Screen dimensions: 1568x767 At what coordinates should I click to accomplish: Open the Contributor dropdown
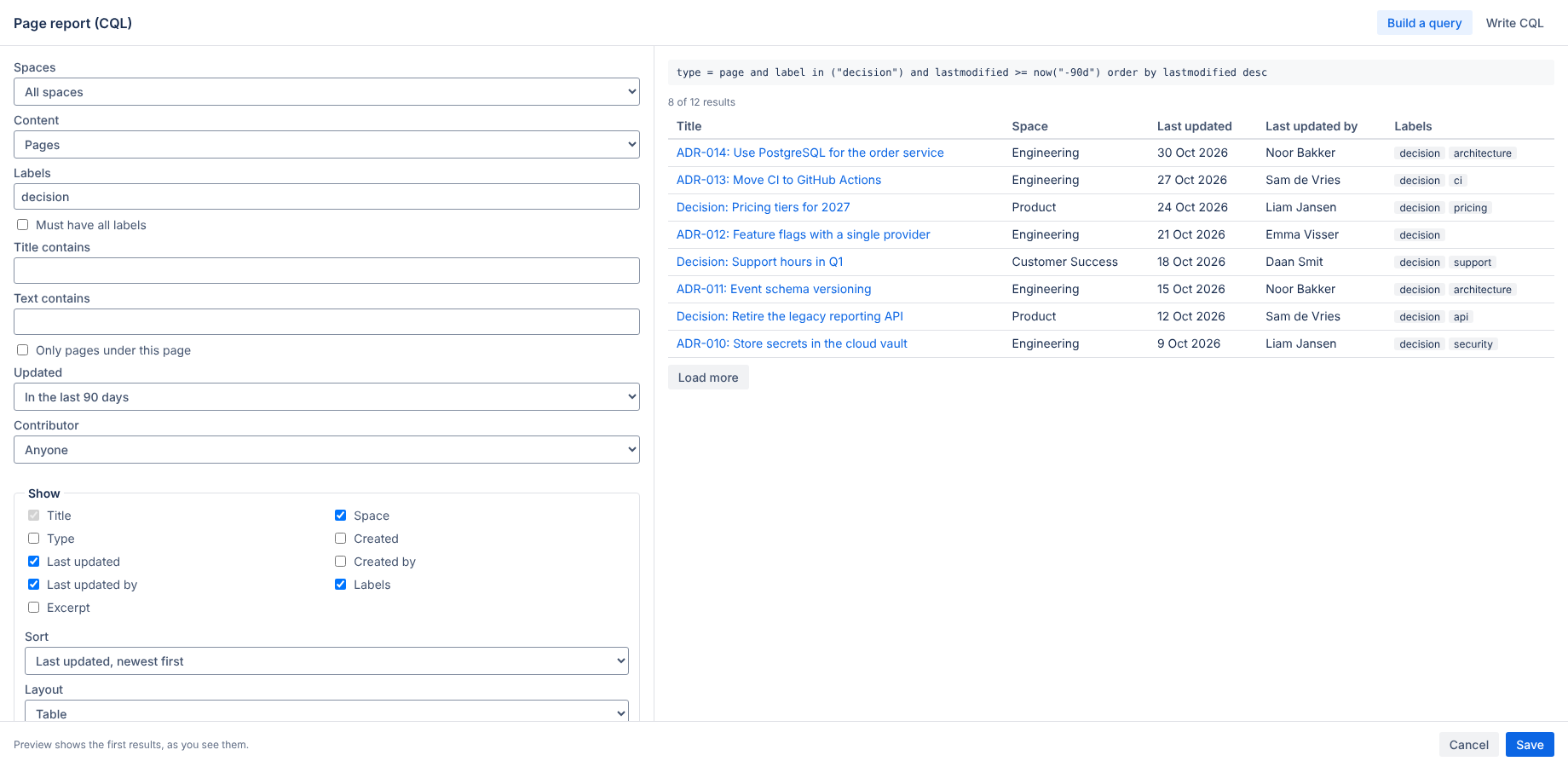[x=326, y=450]
